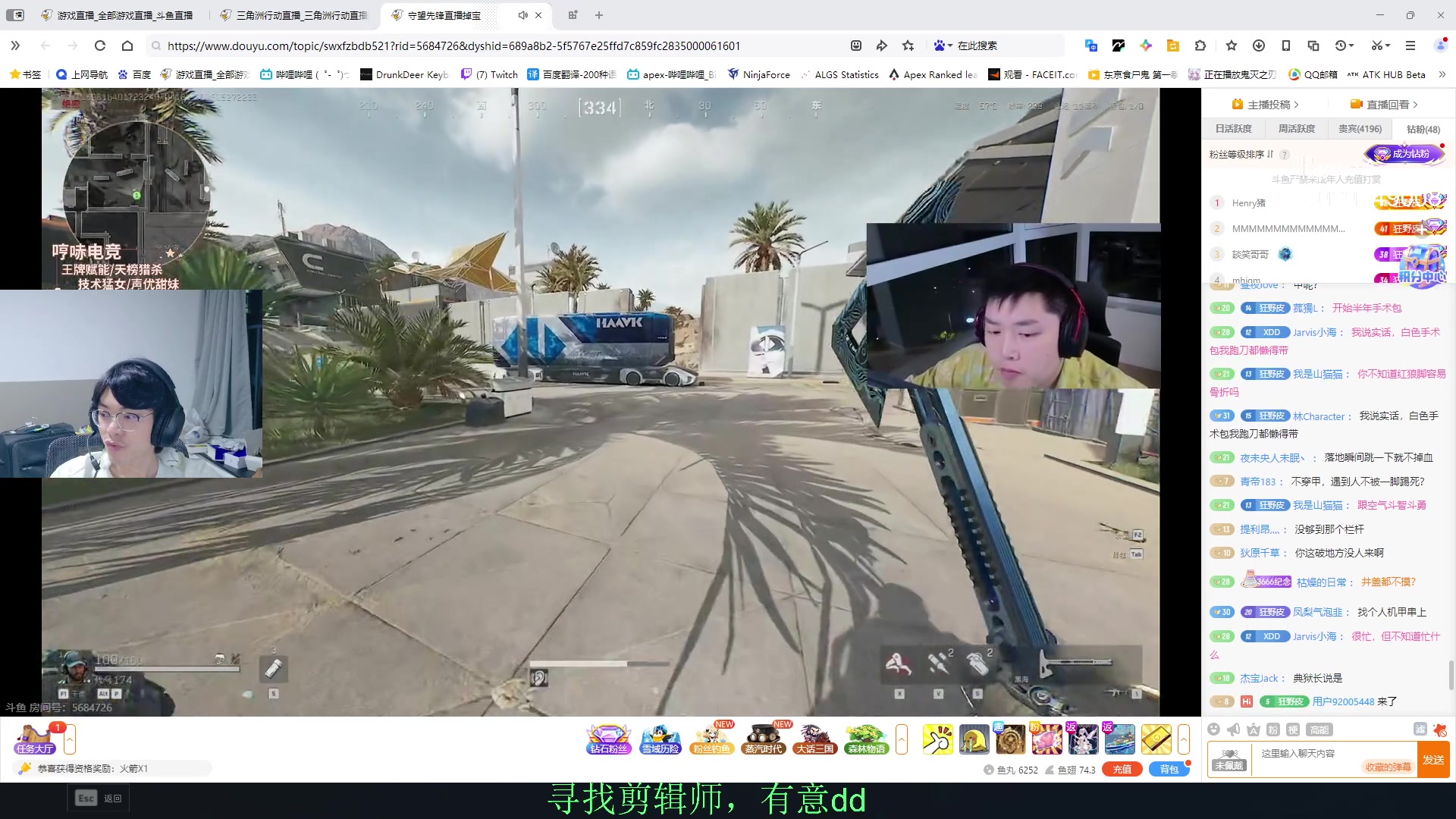Toggle the 高能 chat option
The image size is (1456, 819).
pos(1319,730)
